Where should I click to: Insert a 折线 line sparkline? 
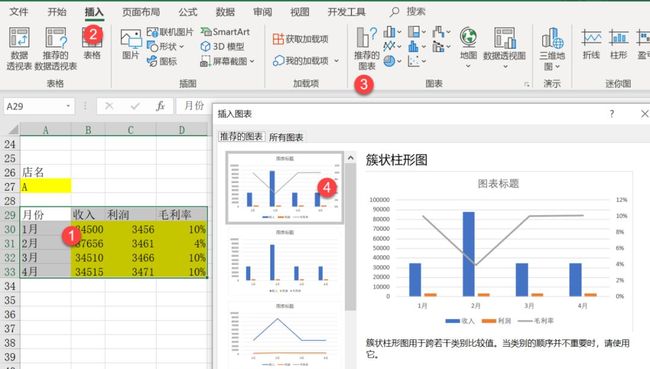pos(591,44)
